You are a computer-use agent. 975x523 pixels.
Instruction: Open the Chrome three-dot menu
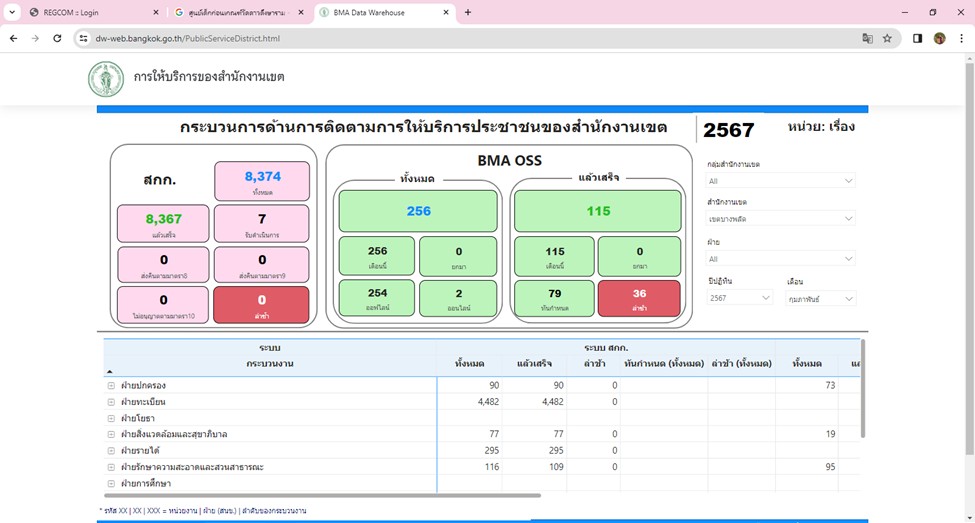pyautogui.click(x=961, y=38)
